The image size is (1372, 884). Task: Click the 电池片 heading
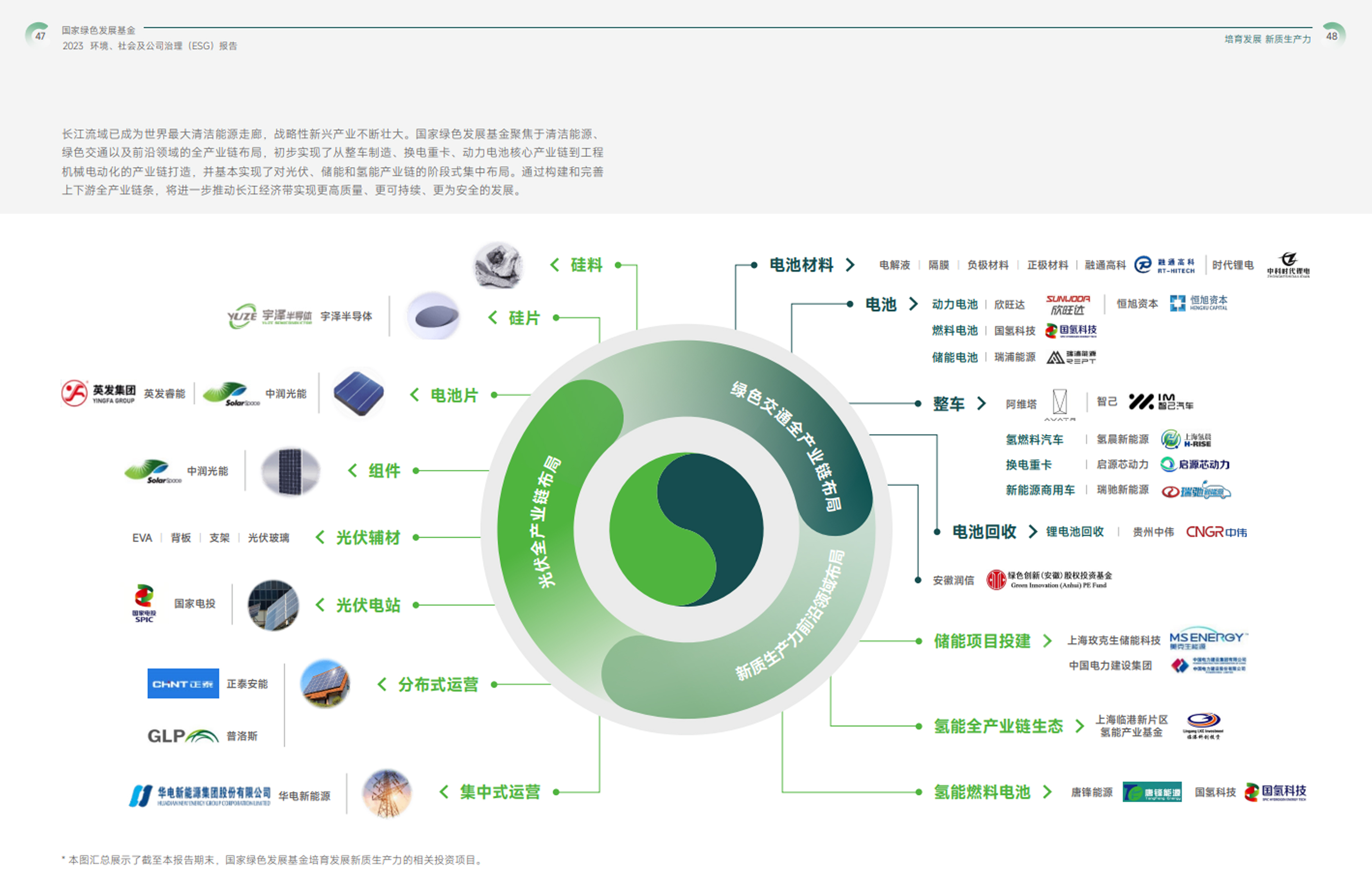[x=454, y=395]
